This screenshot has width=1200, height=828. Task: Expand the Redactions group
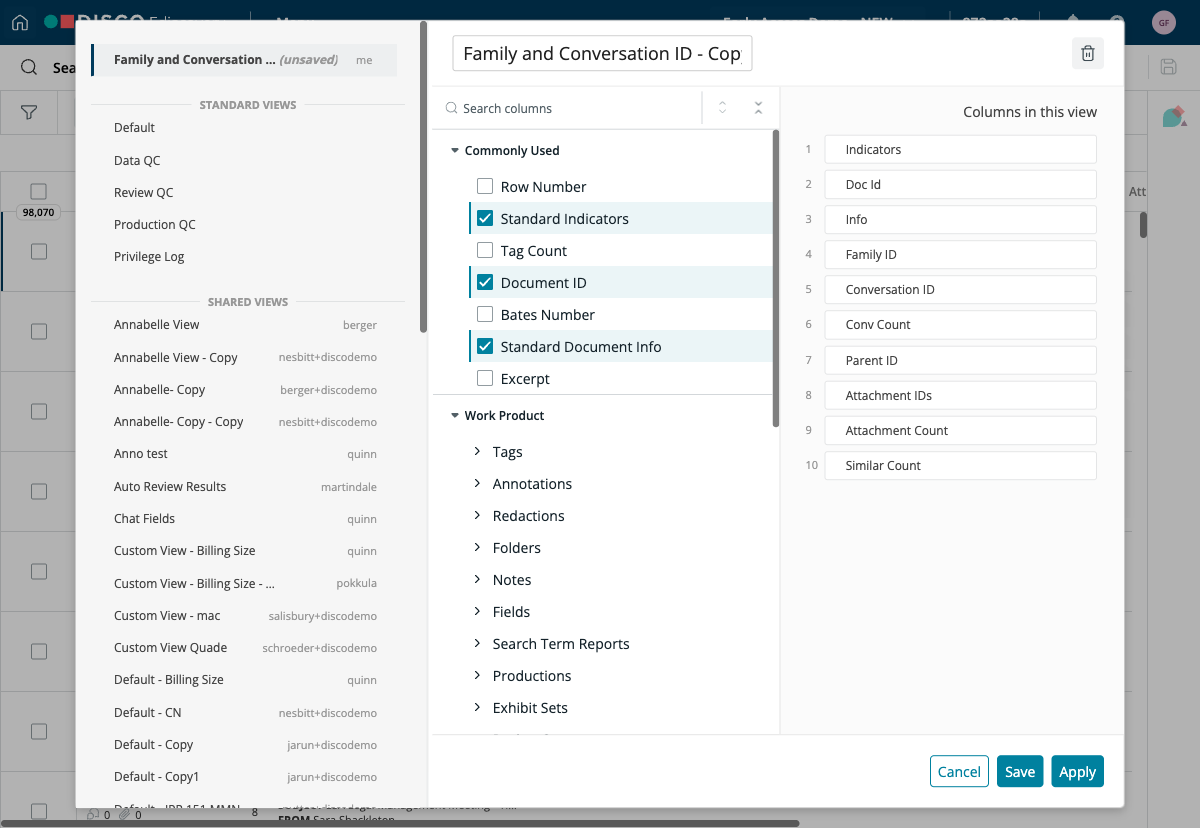[477, 516]
